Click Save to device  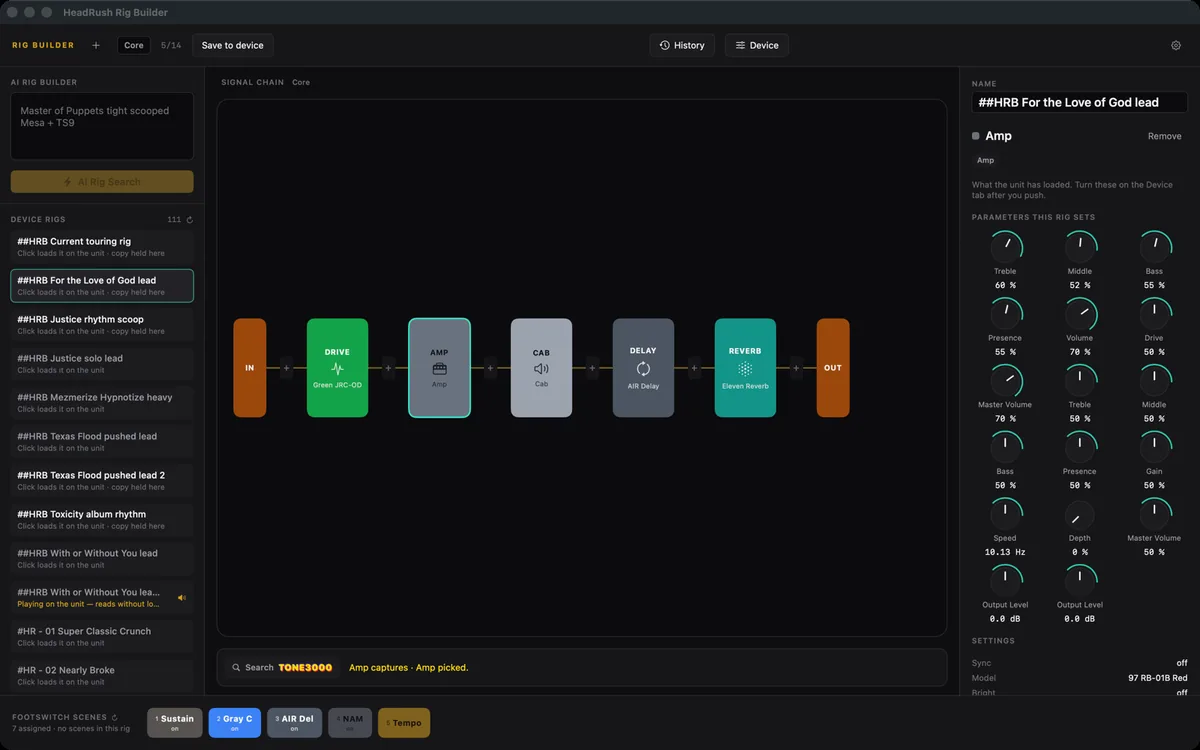tap(233, 45)
